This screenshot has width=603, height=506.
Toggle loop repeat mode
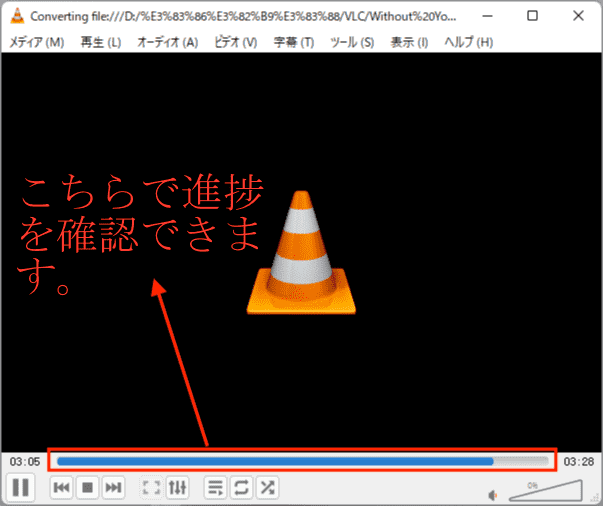click(x=241, y=488)
